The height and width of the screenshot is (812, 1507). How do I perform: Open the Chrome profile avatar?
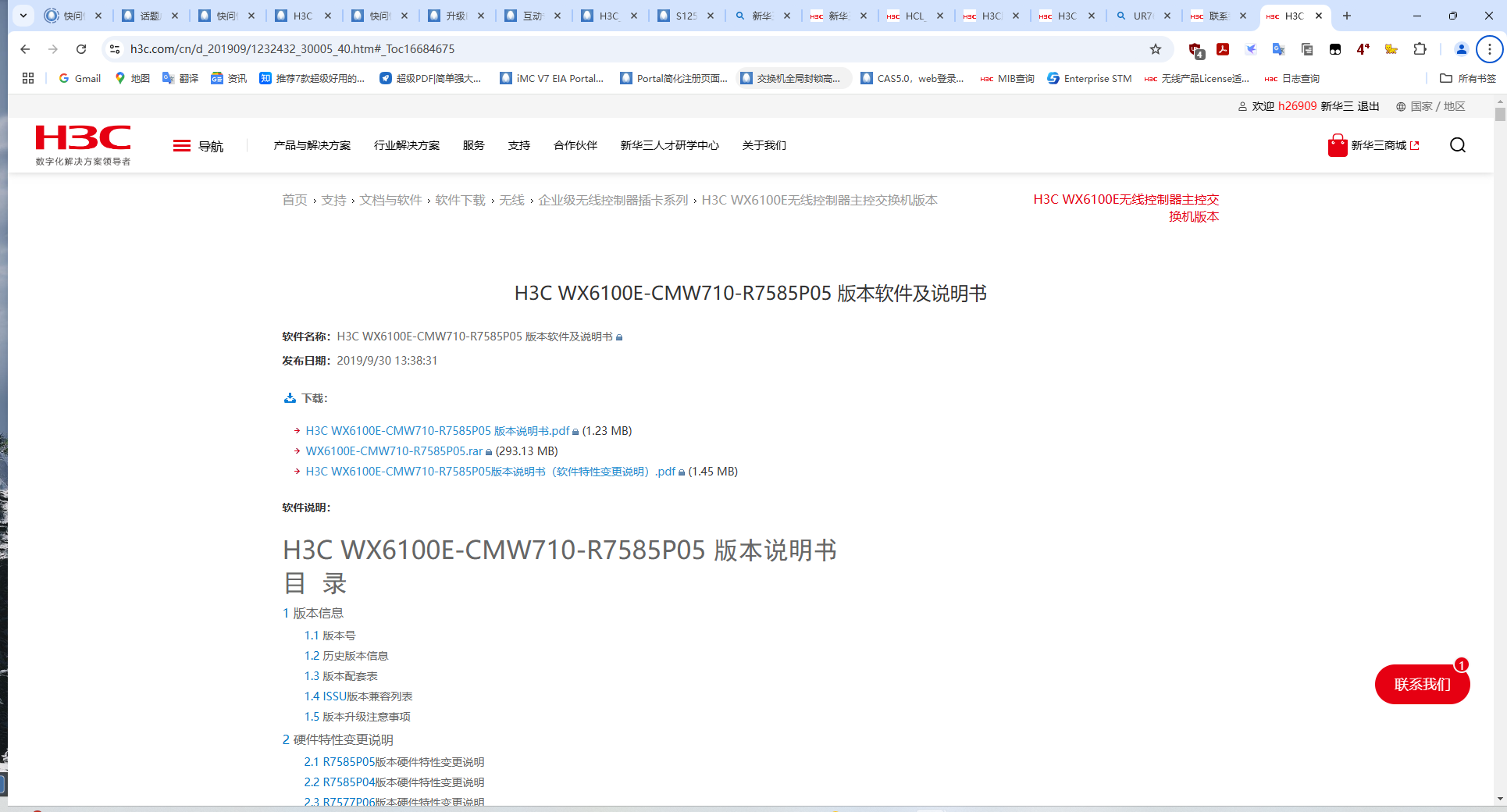1461,49
